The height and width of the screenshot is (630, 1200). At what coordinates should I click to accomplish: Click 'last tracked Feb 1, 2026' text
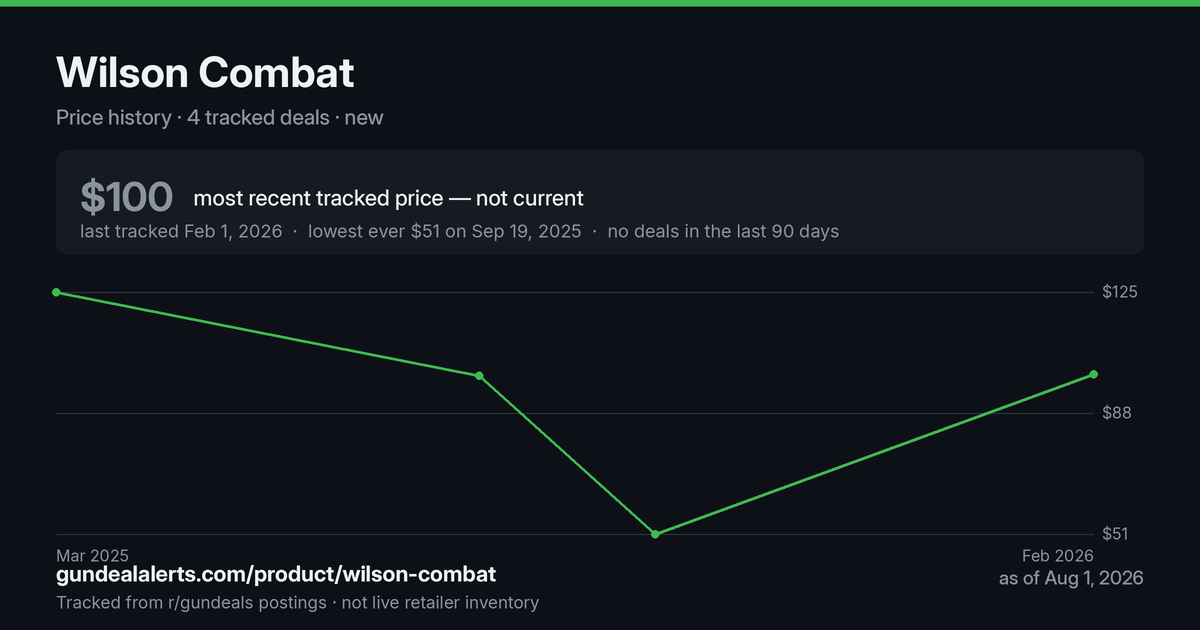pos(181,231)
